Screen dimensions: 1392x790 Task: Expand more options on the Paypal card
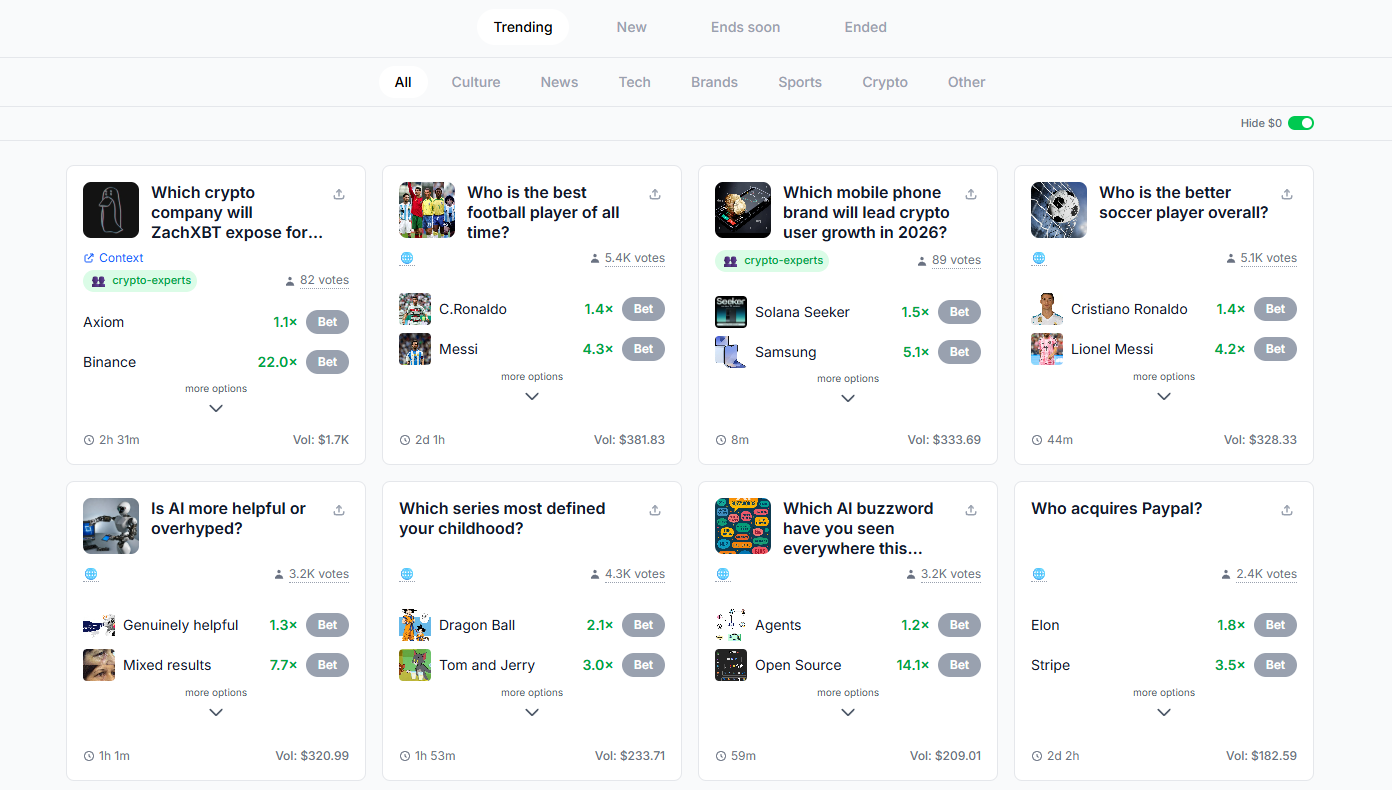pyautogui.click(x=1163, y=702)
